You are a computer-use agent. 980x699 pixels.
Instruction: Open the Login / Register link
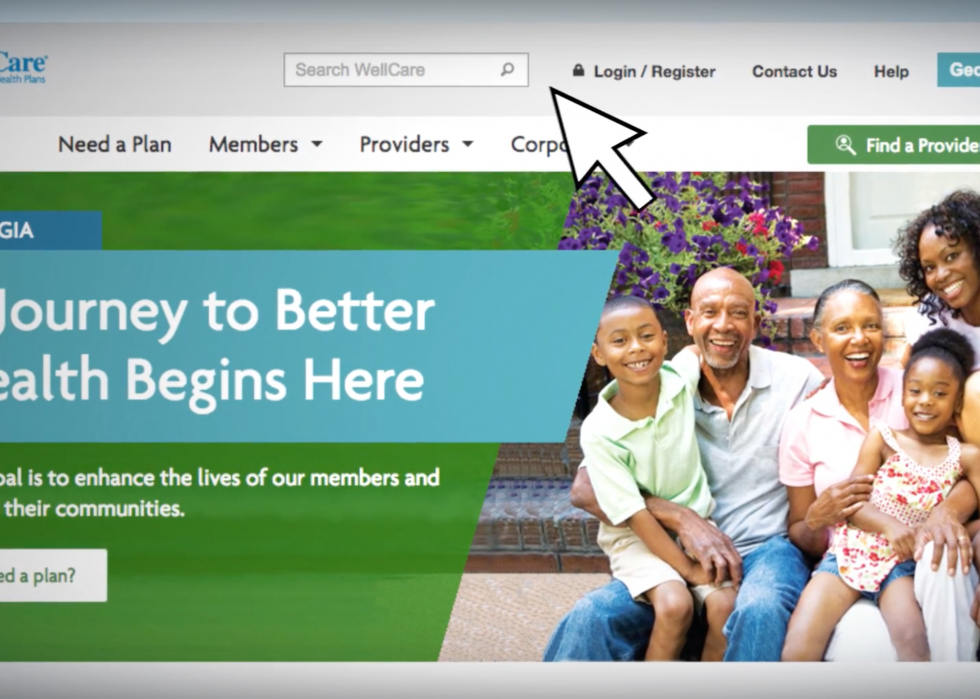point(654,71)
